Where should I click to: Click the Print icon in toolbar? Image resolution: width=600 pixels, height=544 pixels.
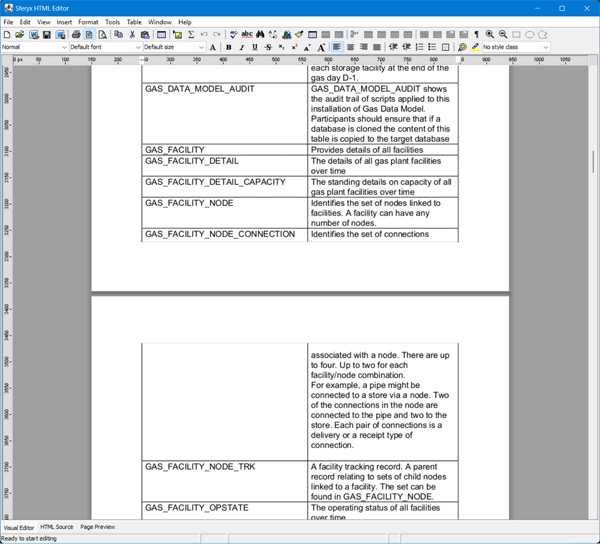pyautogui.click(x=76, y=35)
